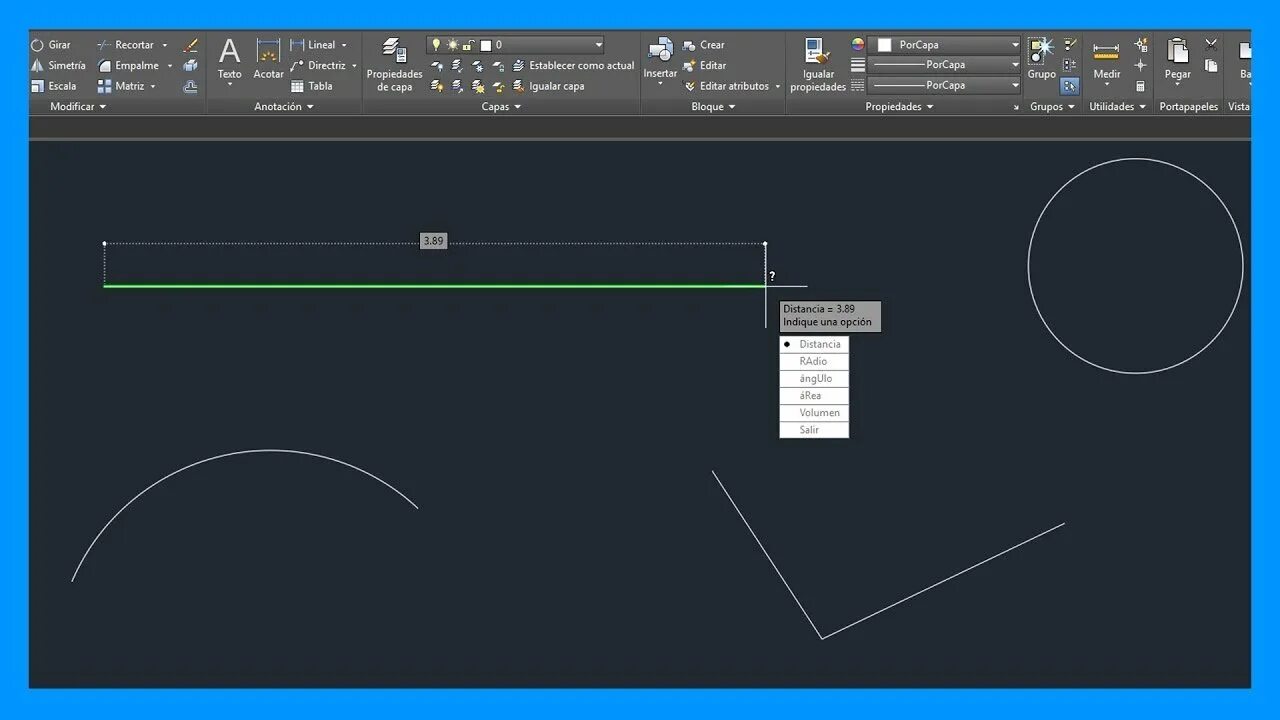Click Establecer como actual

[x=574, y=65]
